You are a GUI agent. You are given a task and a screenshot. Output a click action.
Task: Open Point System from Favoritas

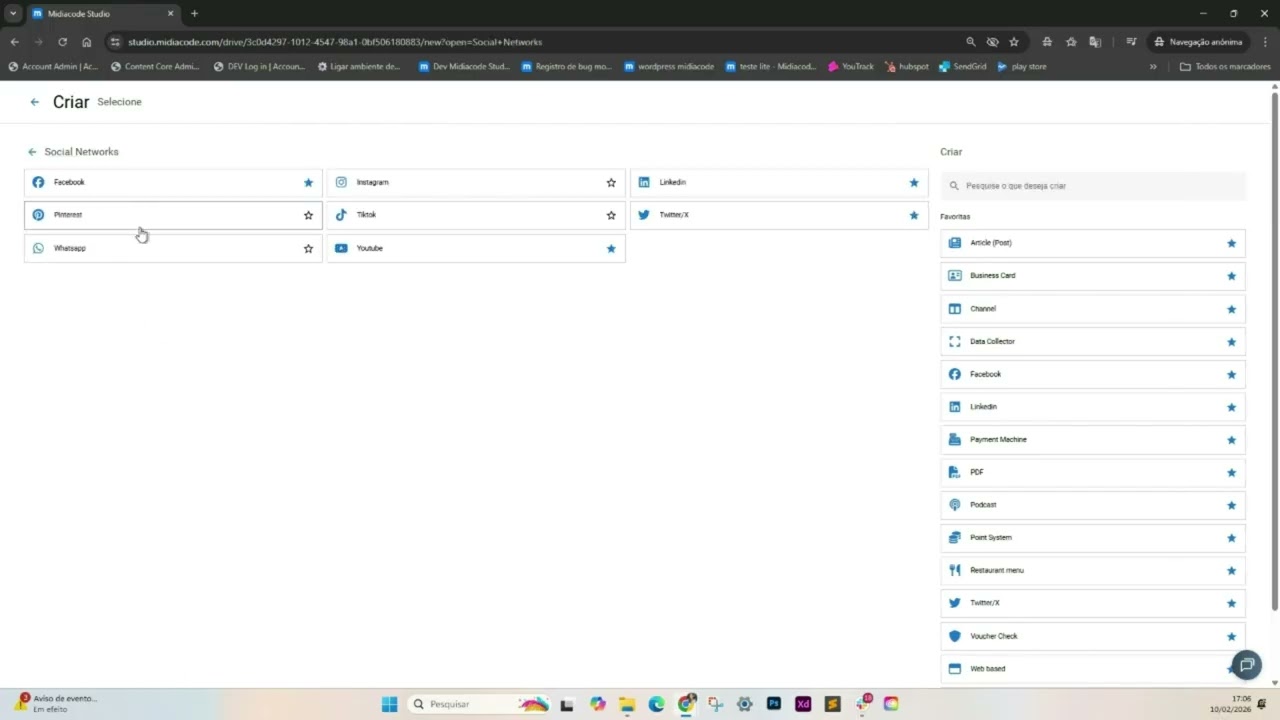(1093, 538)
